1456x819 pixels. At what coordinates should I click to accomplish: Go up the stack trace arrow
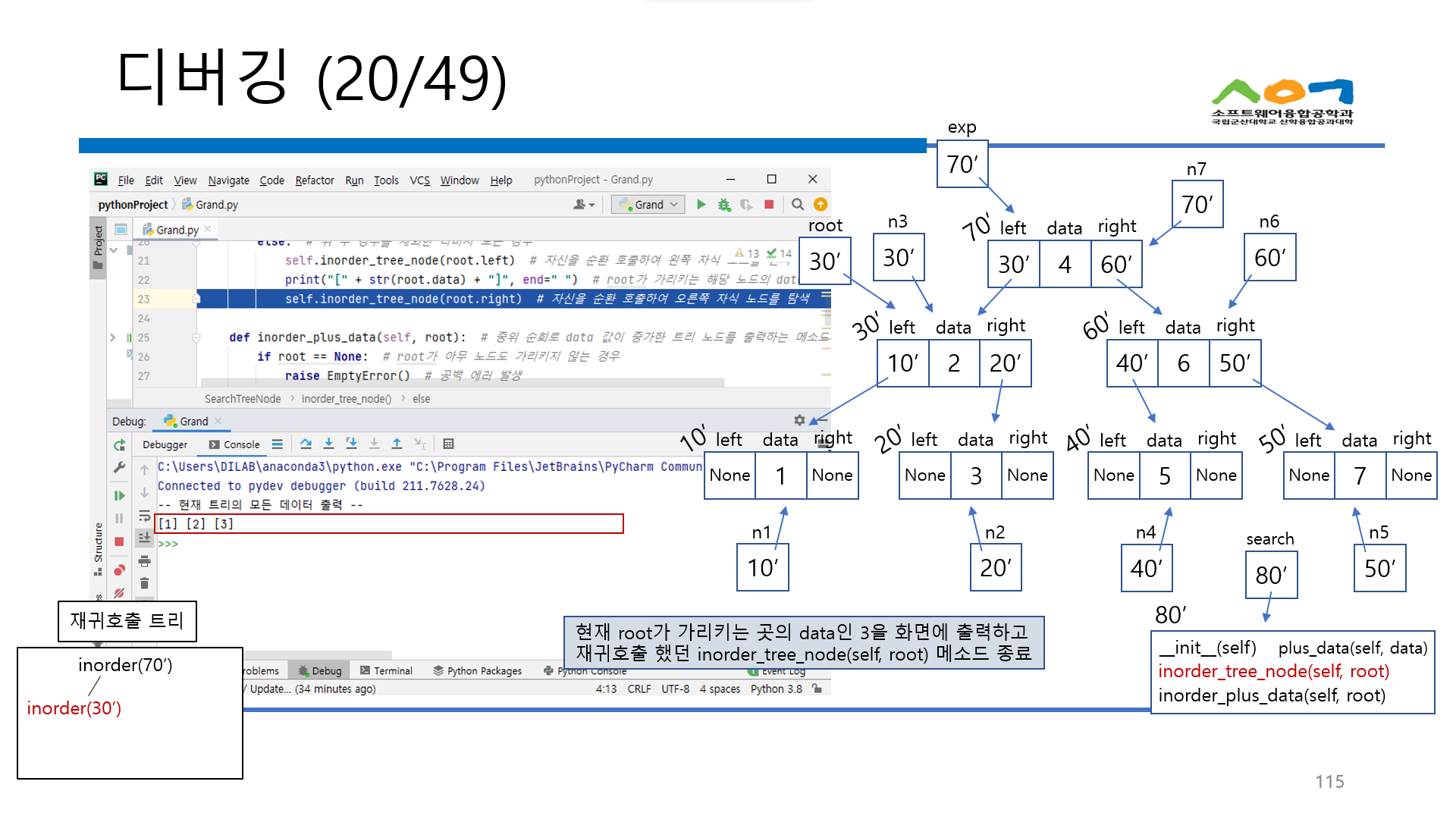tap(144, 470)
